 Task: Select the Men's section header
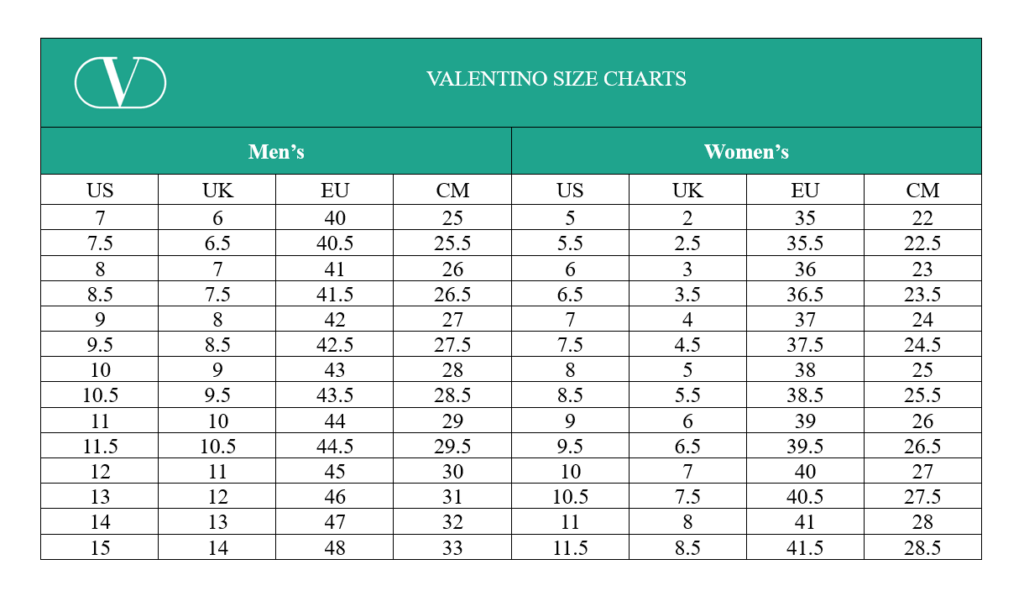[x=276, y=151]
